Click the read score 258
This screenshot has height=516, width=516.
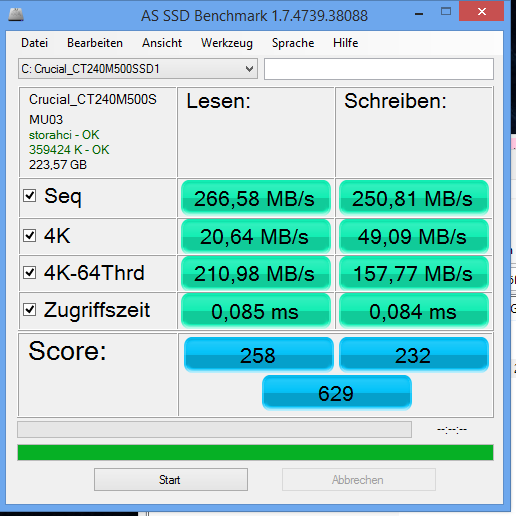(258, 355)
